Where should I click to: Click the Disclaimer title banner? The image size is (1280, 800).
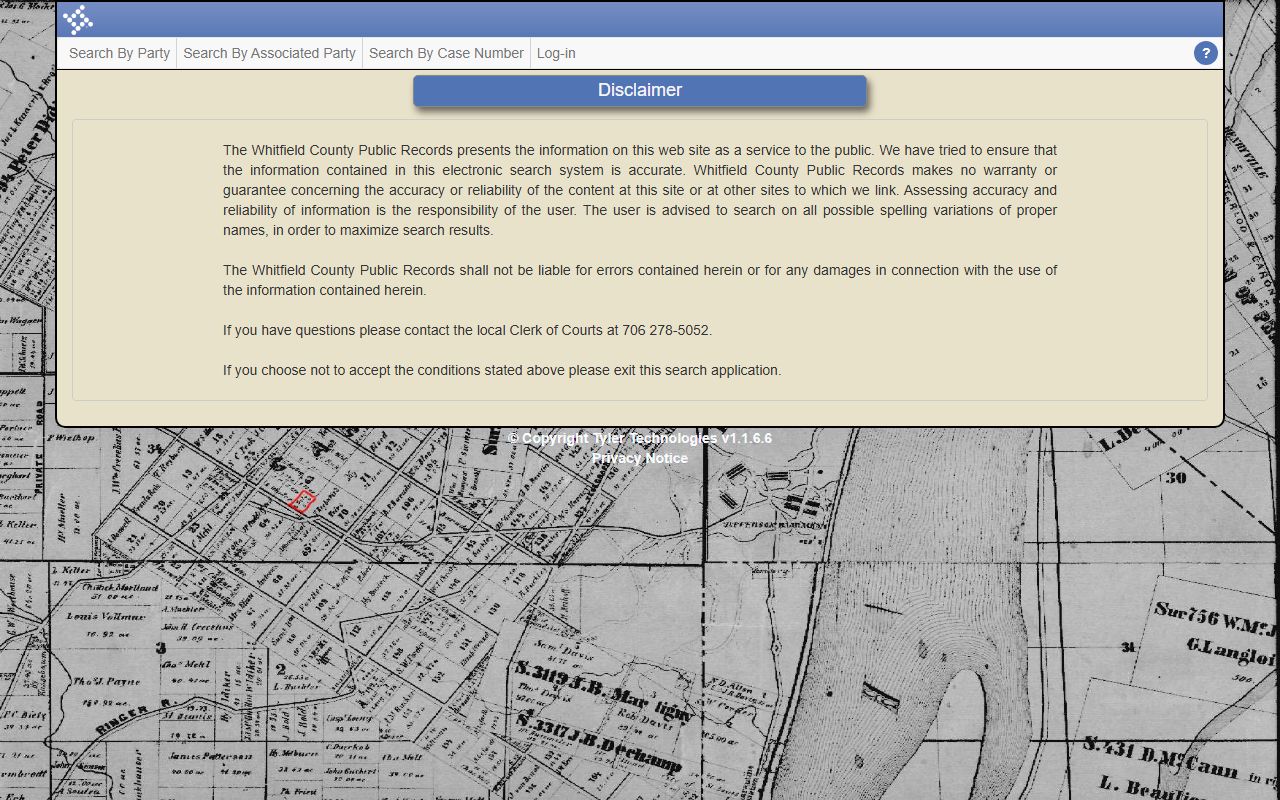point(639,90)
